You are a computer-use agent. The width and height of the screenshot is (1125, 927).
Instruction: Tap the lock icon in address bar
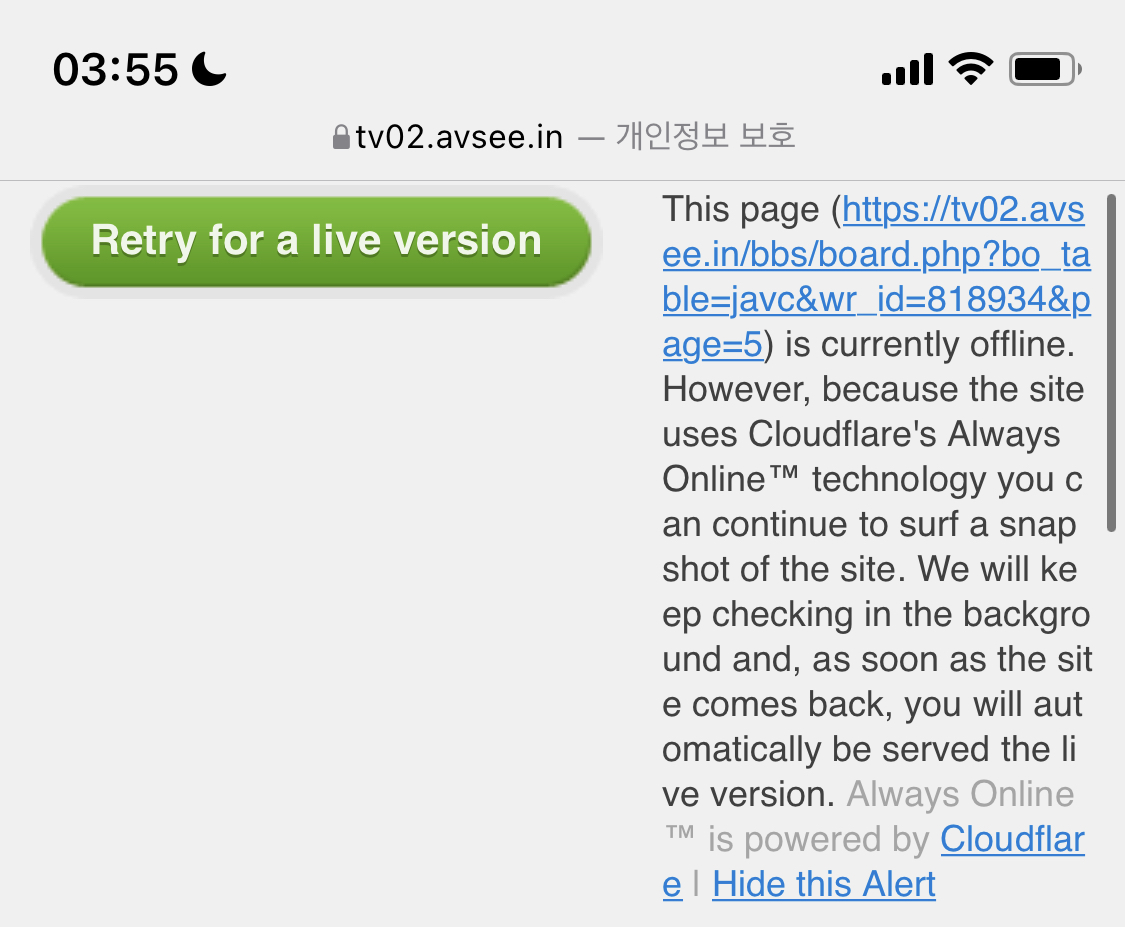click(342, 137)
